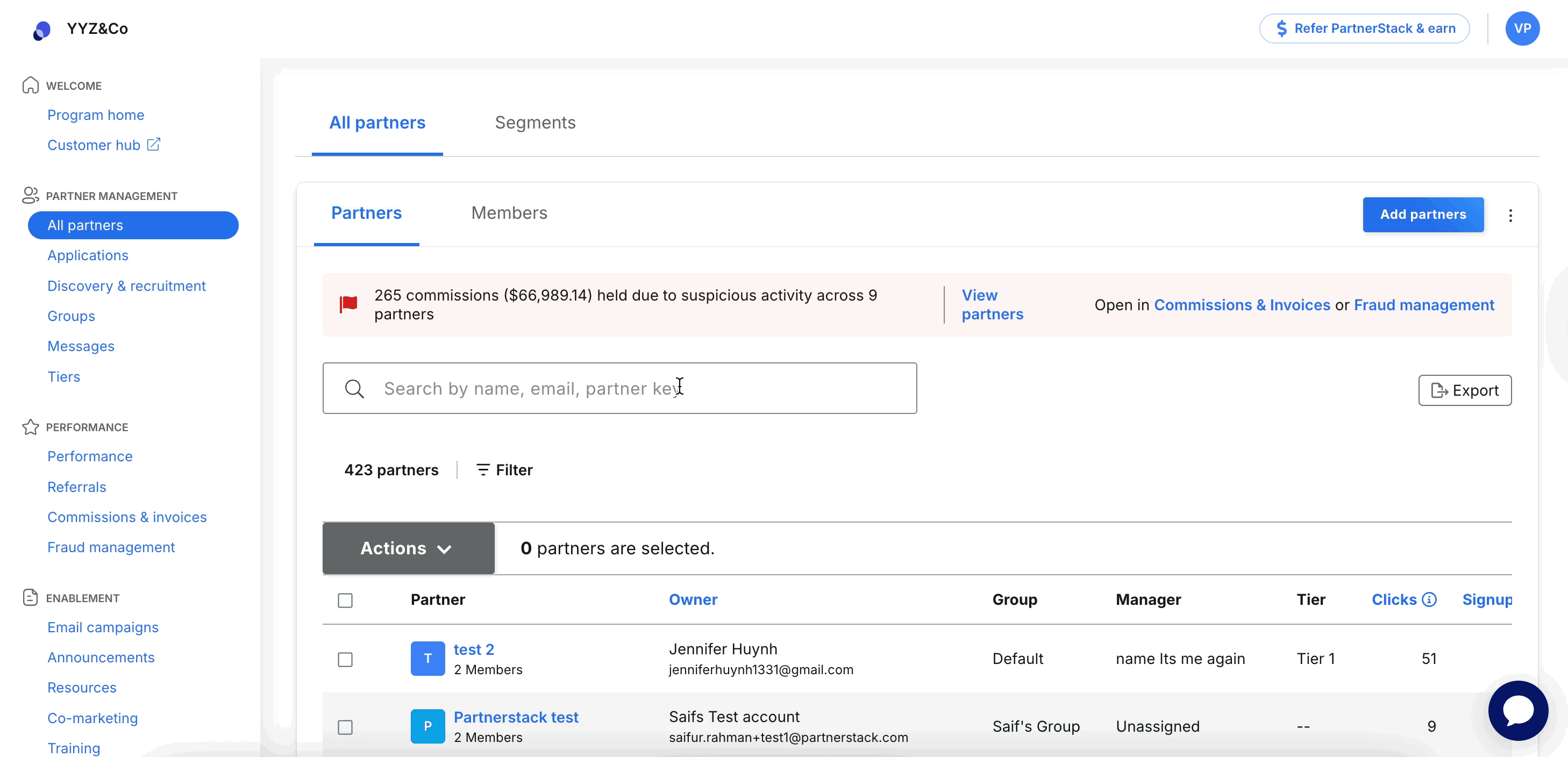This screenshot has height=757, width=1568.
Task: Click the Saif's Group cell
Action: (1036, 726)
